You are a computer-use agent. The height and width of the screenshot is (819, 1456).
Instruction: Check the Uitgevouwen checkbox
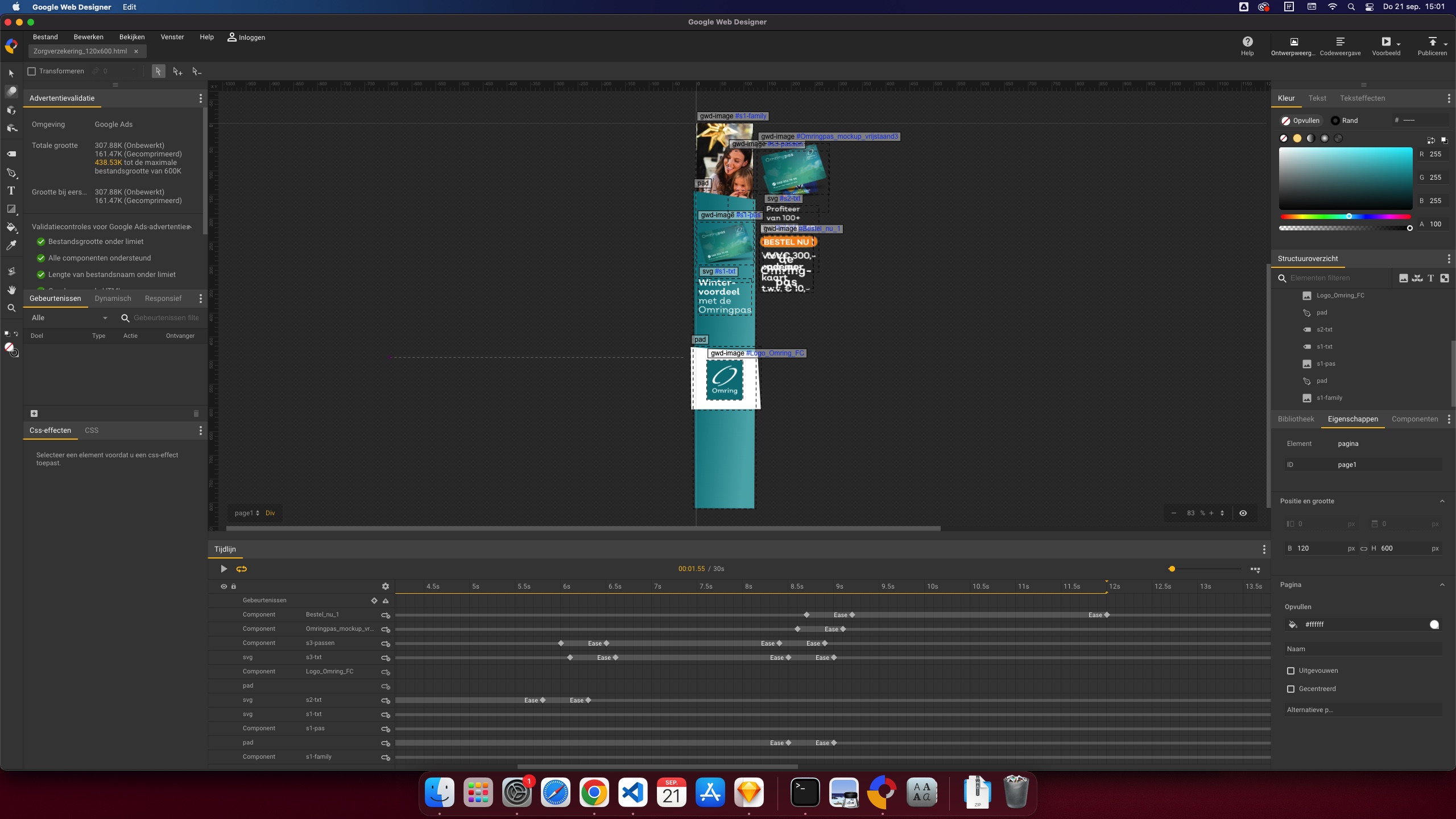coord(1290,671)
